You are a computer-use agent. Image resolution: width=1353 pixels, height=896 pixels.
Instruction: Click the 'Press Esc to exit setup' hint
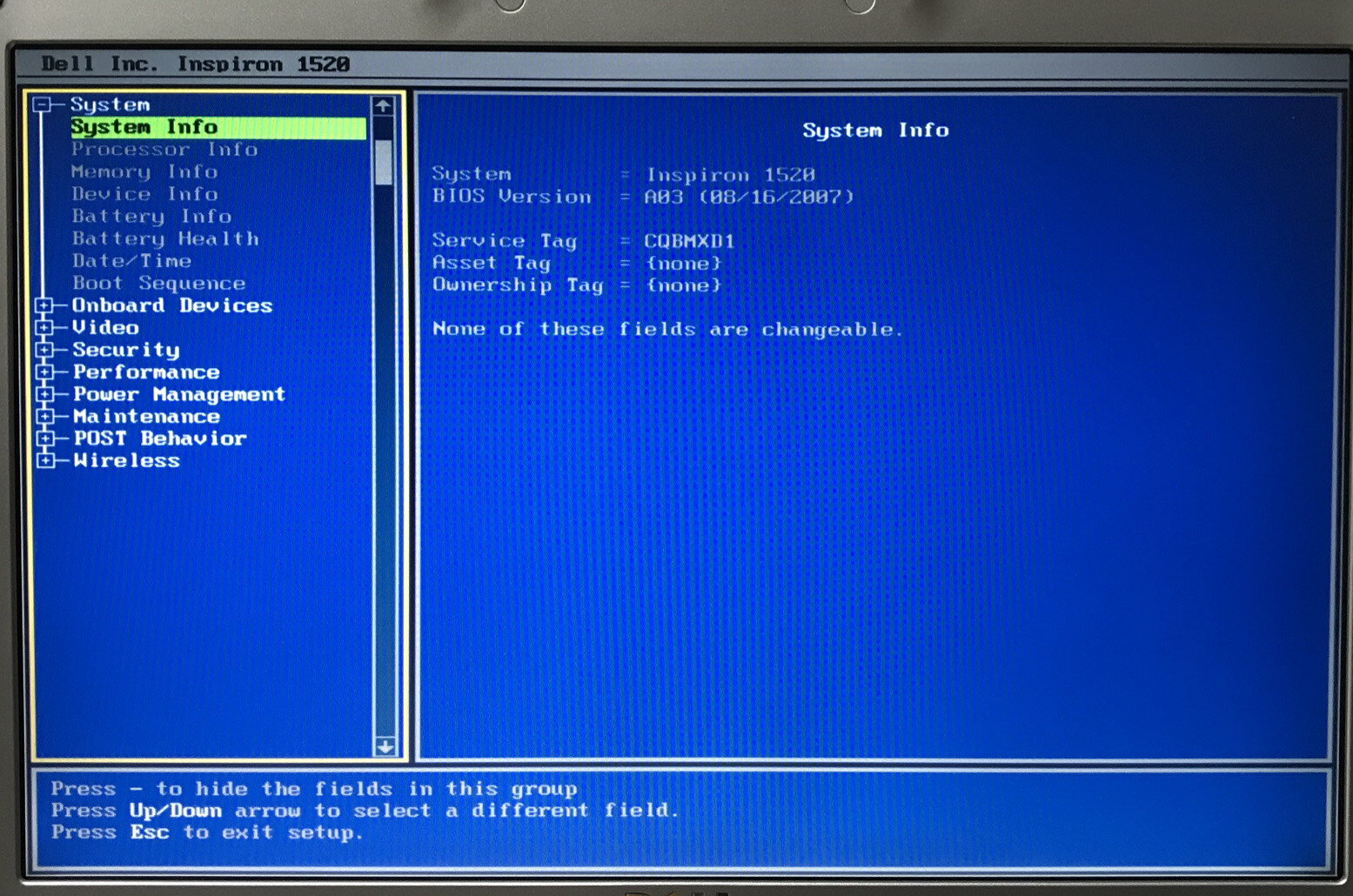(x=206, y=832)
